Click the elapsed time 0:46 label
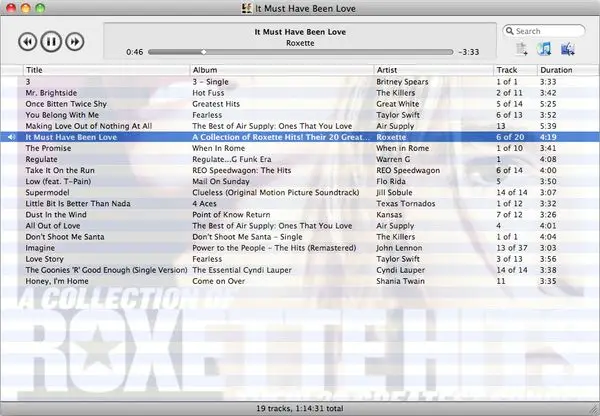600x416 pixels. pyautogui.click(x=135, y=52)
